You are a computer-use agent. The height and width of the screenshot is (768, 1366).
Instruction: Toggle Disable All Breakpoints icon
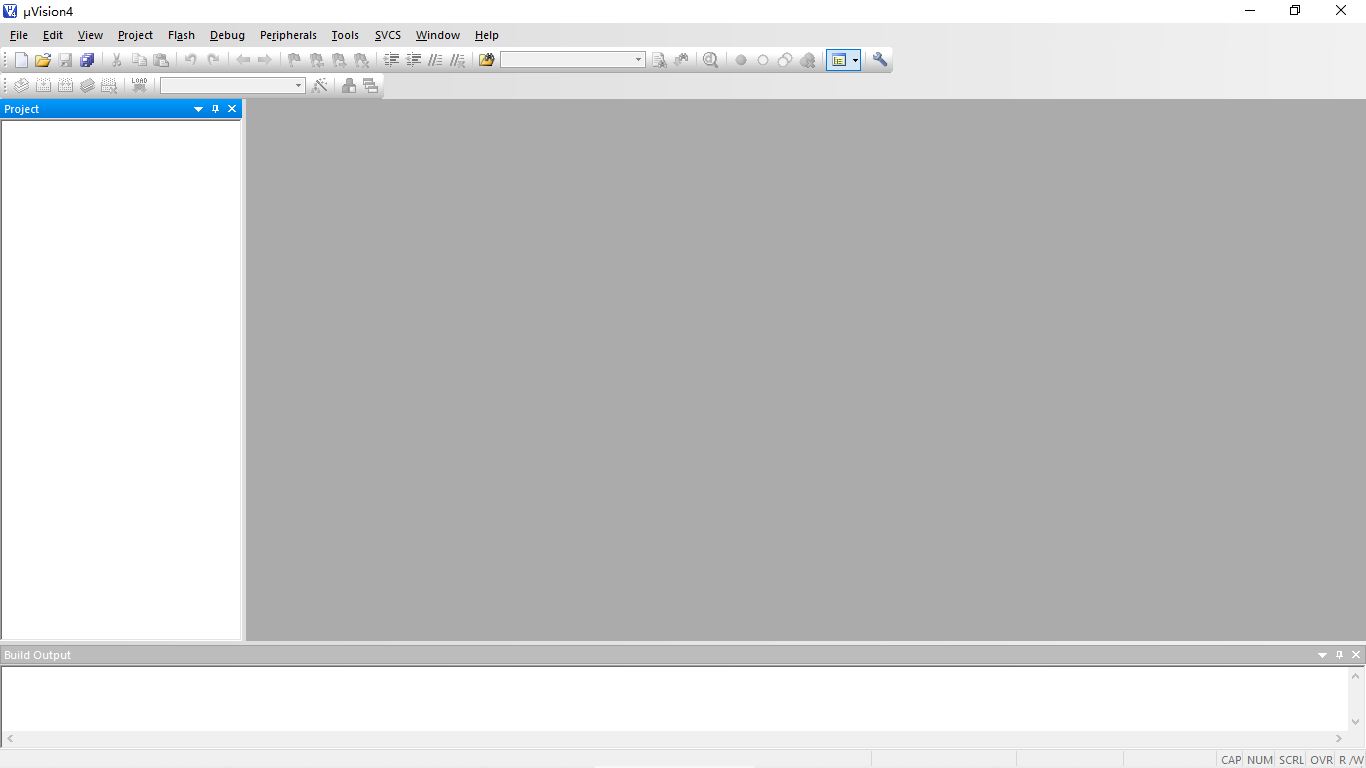point(785,60)
